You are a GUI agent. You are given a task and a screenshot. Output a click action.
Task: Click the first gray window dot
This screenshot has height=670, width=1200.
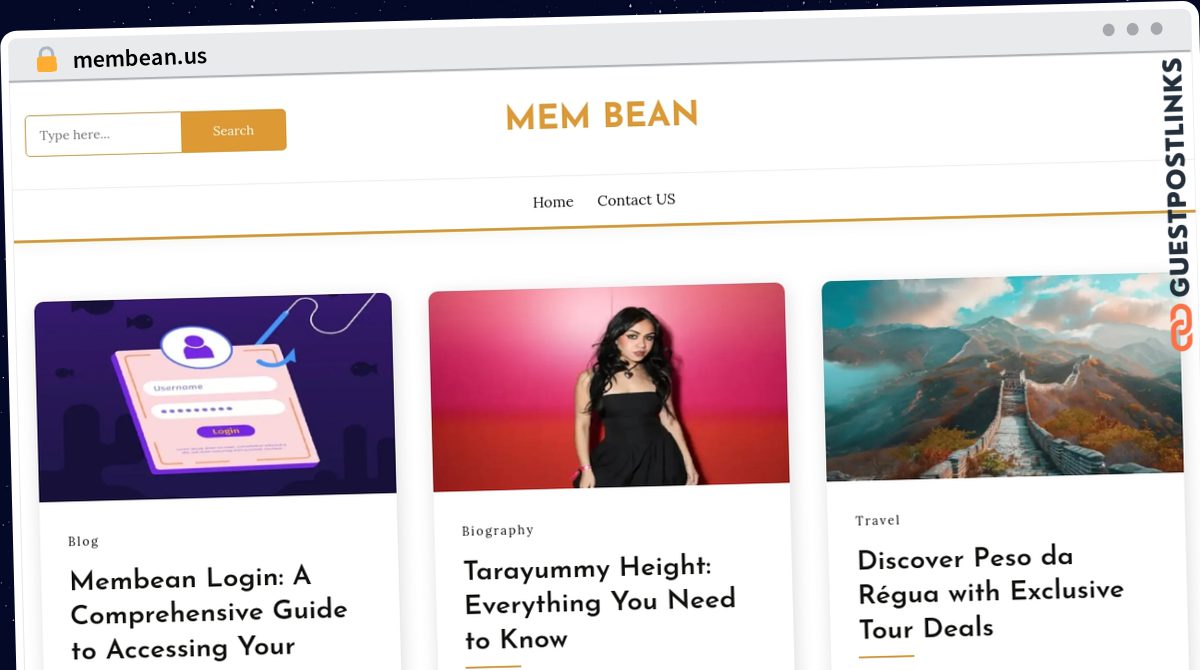1108,30
